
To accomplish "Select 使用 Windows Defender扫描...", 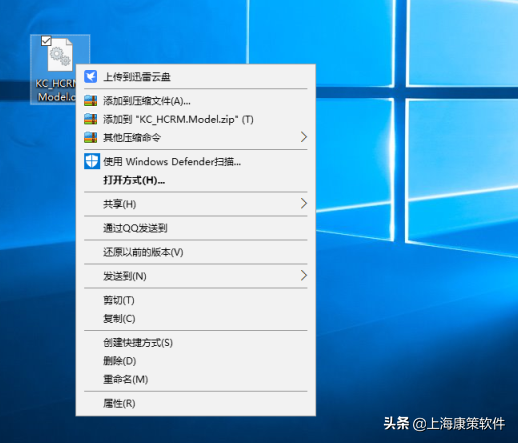I will (196, 162).
